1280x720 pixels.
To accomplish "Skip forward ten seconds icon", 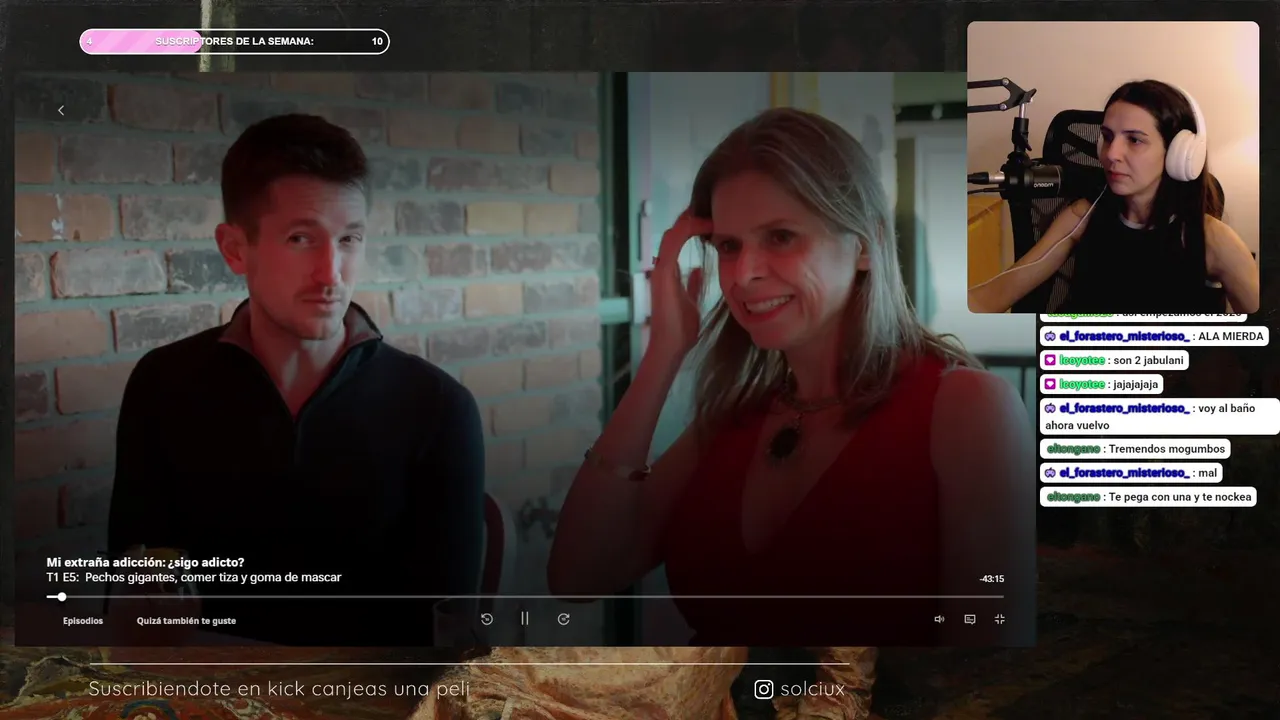I will 563,619.
